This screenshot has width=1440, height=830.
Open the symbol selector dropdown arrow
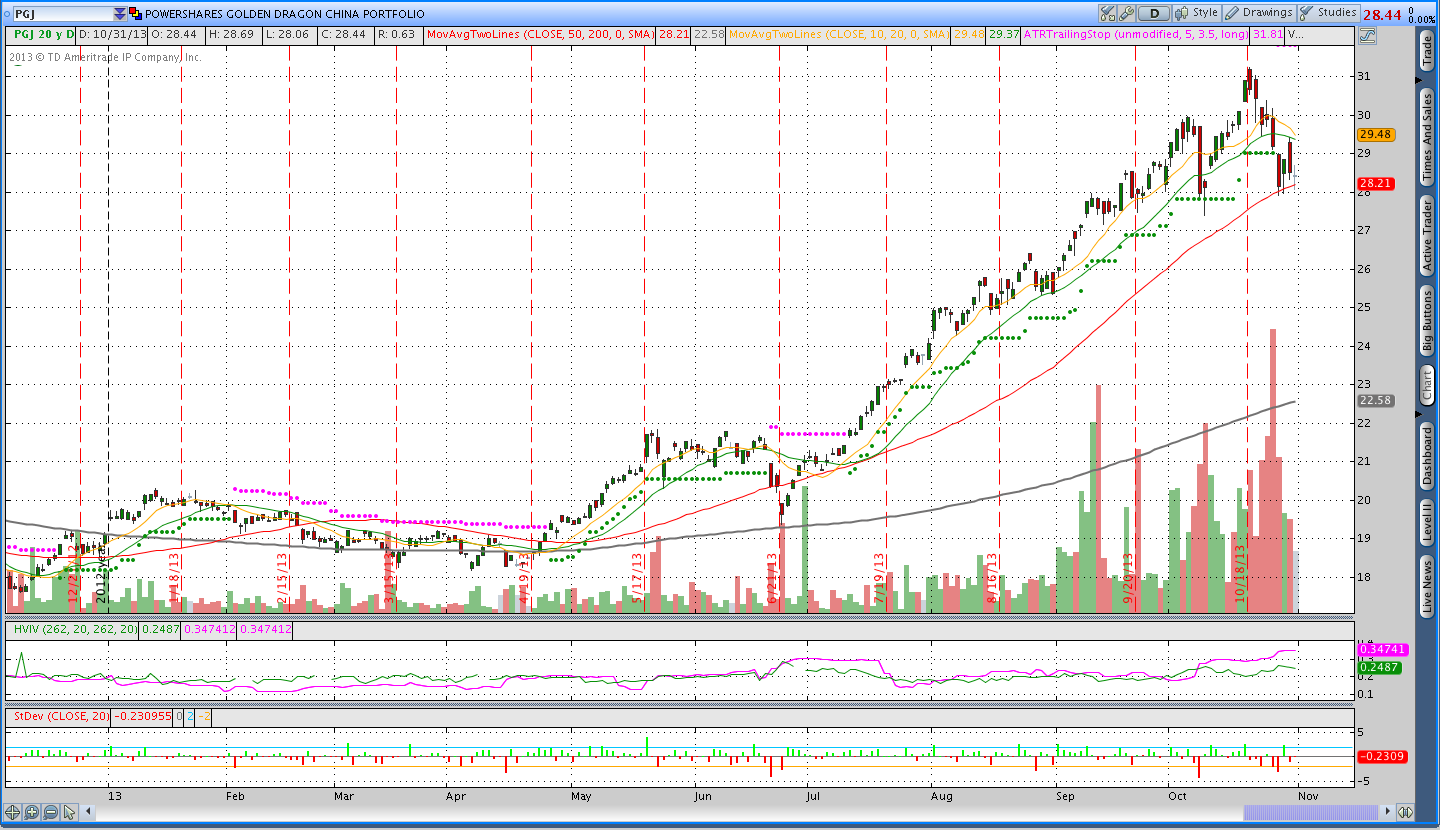click(x=120, y=14)
